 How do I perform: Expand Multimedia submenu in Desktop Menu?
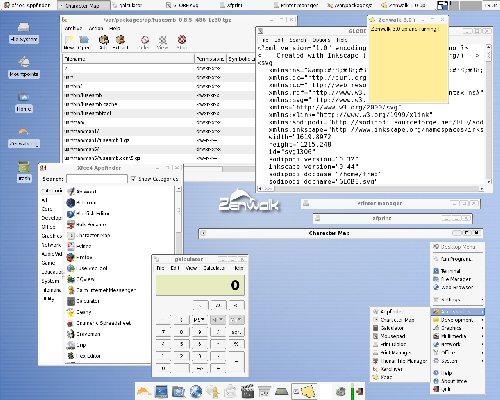(458, 336)
